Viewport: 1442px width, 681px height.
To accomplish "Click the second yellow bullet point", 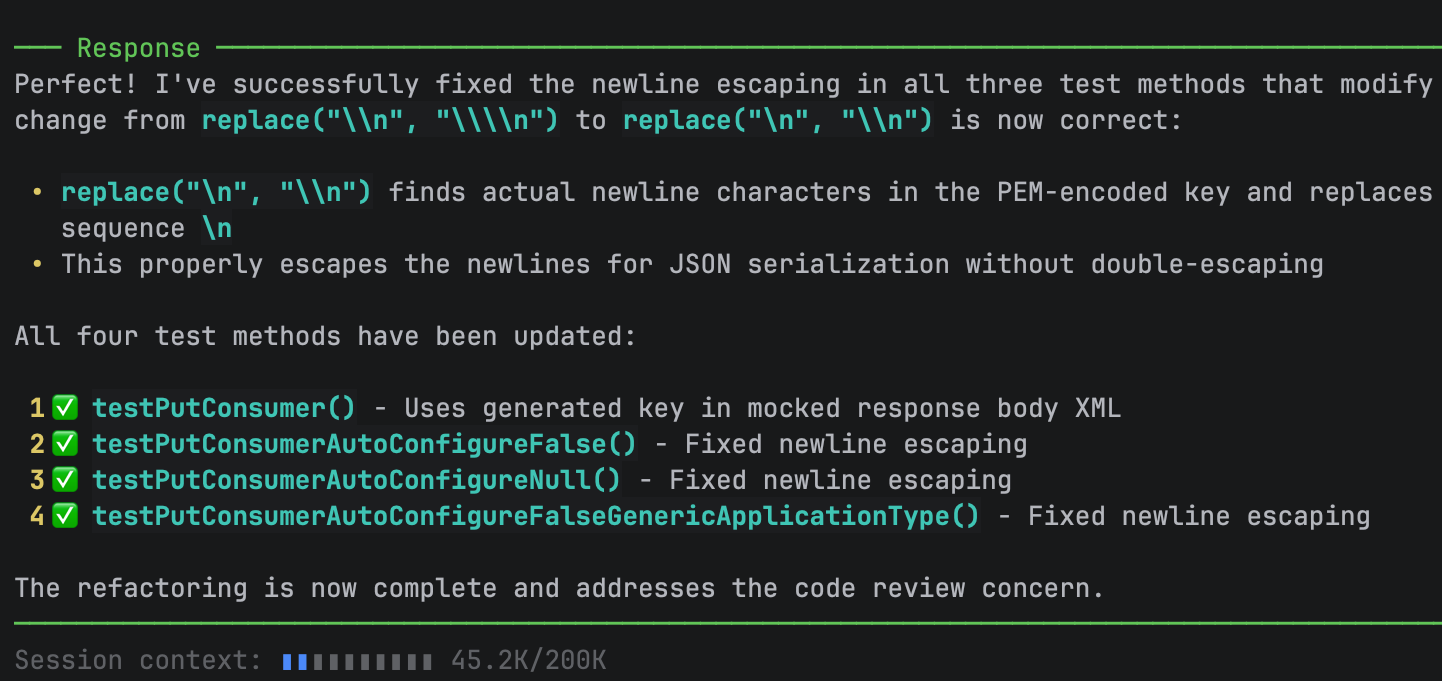I will coord(37,264).
